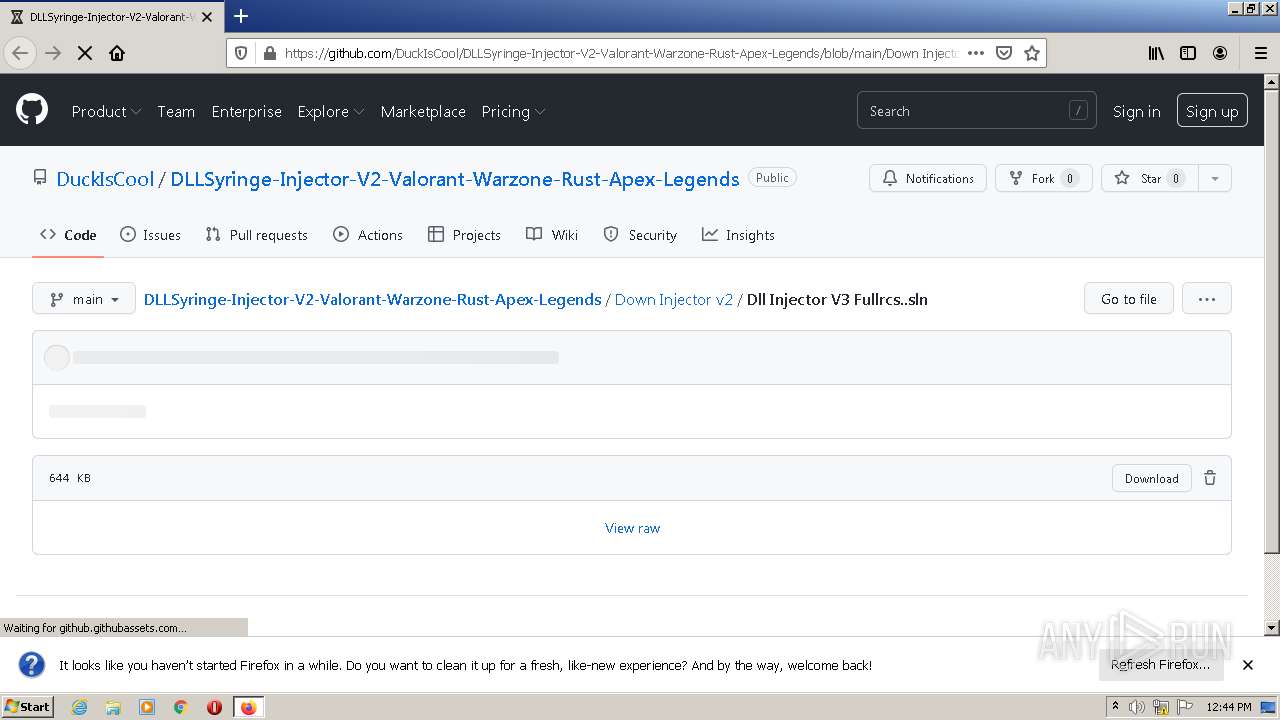This screenshot has width=1280, height=720.
Task: Open the Library icon in Firefox toolbar
Action: click(x=1156, y=53)
